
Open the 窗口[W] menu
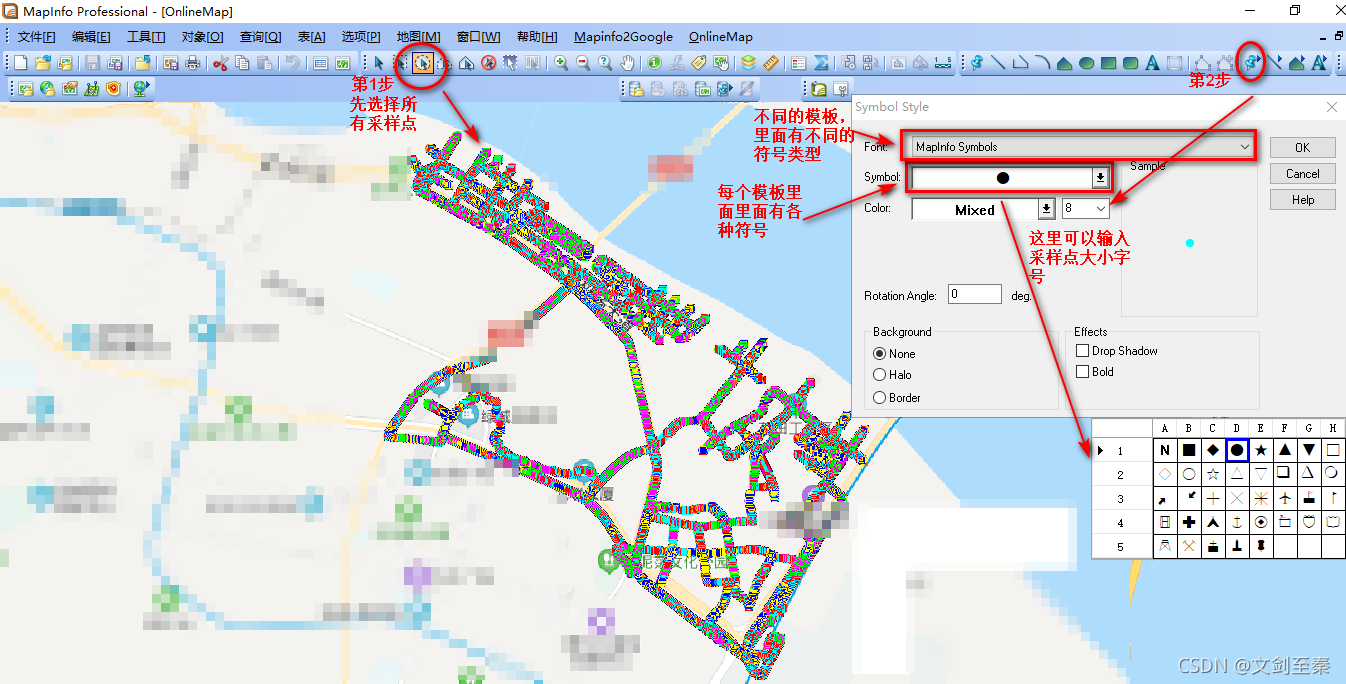tap(478, 37)
